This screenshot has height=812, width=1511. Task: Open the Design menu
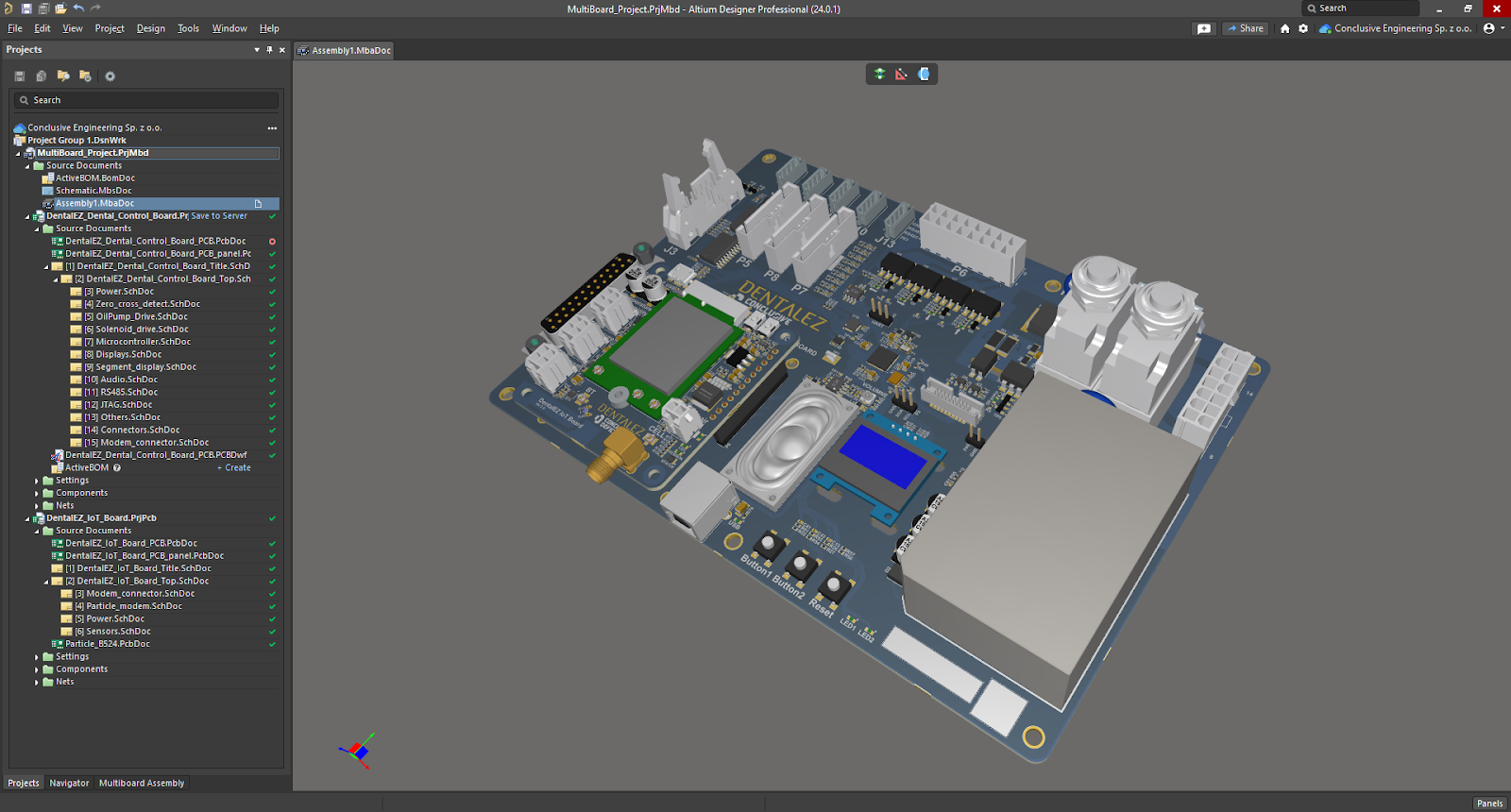click(x=151, y=28)
